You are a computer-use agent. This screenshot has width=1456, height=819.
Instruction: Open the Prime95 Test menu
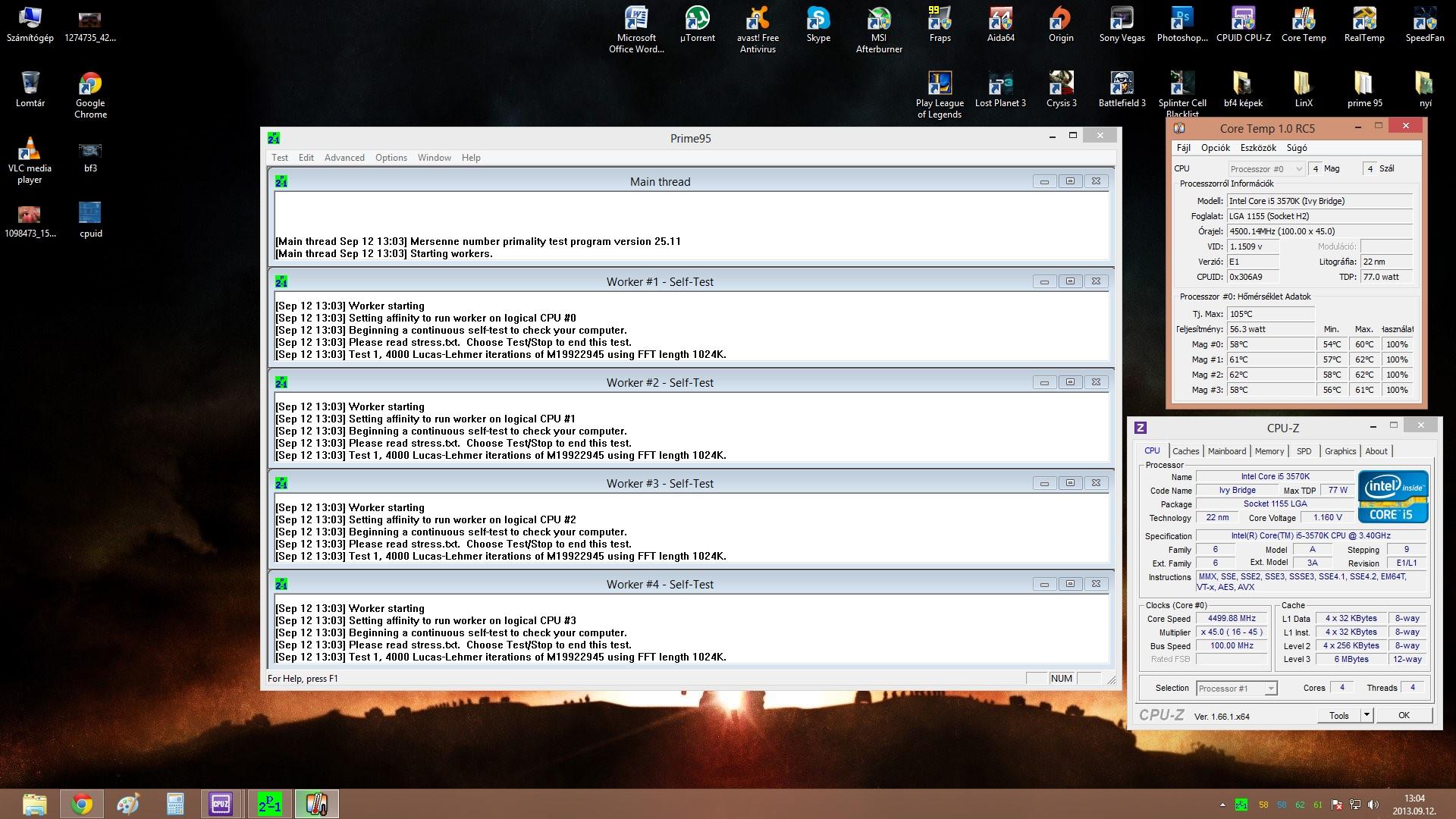point(280,158)
